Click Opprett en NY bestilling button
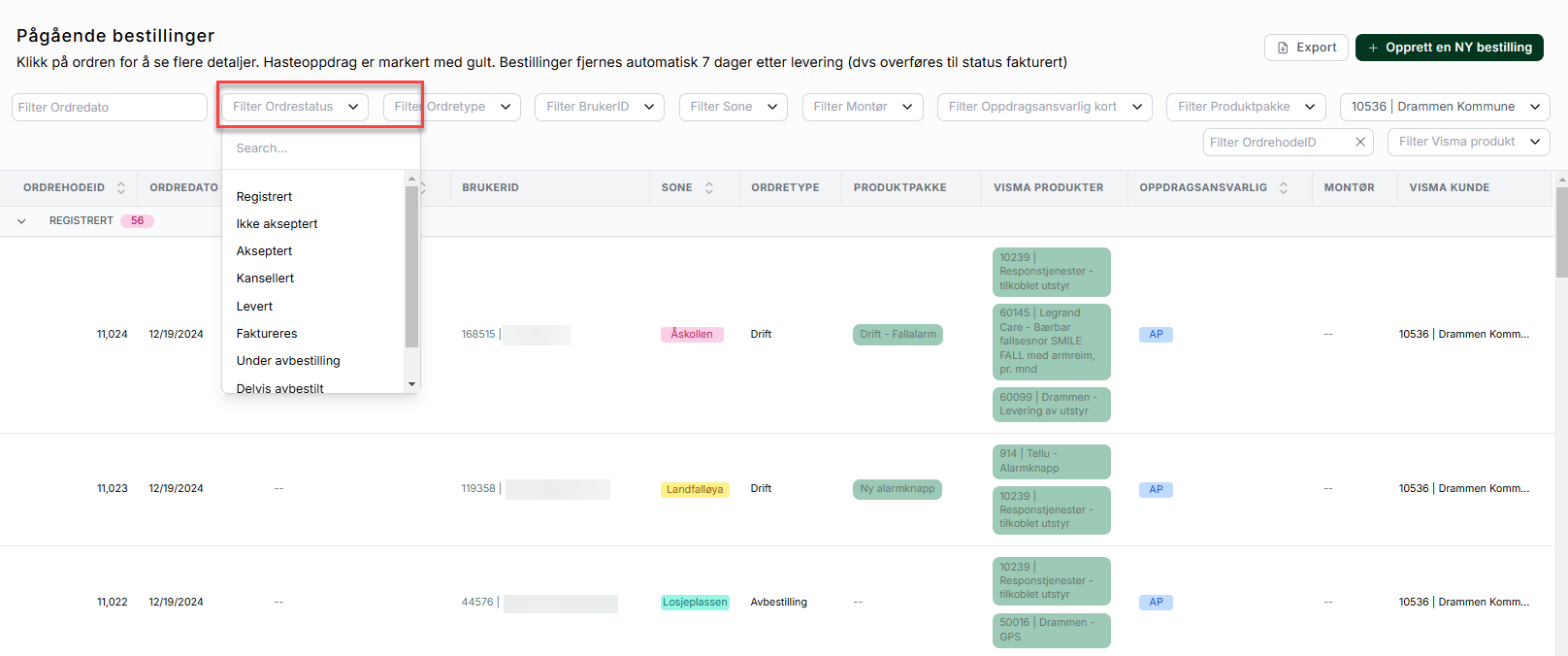The image size is (1568, 656). 1449,48
